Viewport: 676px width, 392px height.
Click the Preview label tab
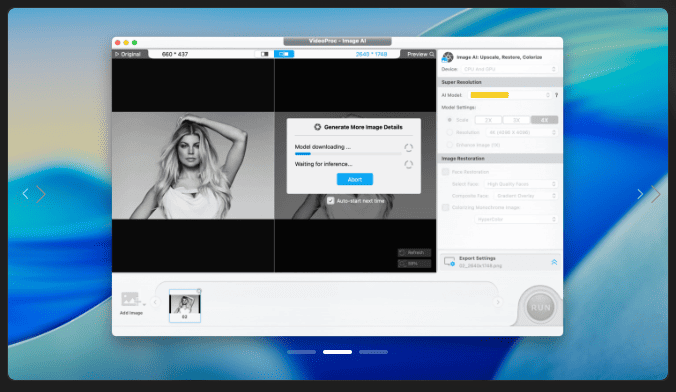417,54
